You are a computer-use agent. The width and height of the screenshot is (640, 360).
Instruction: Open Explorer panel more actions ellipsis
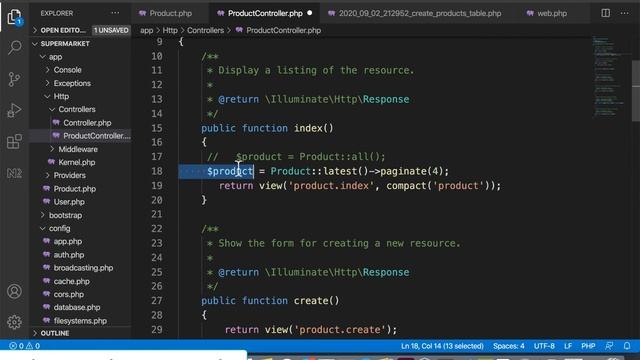pos(115,13)
